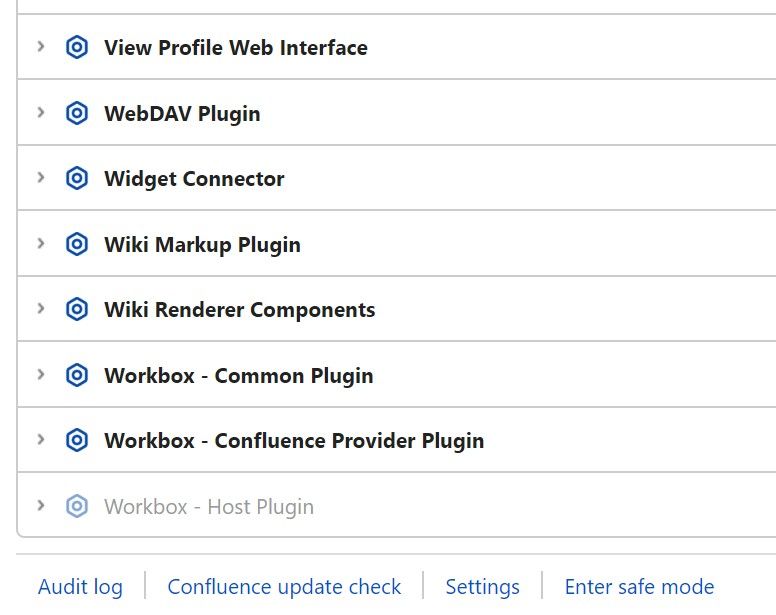The image size is (776, 615).
Task: Open Confluence update check link
Action: click(284, 587)
